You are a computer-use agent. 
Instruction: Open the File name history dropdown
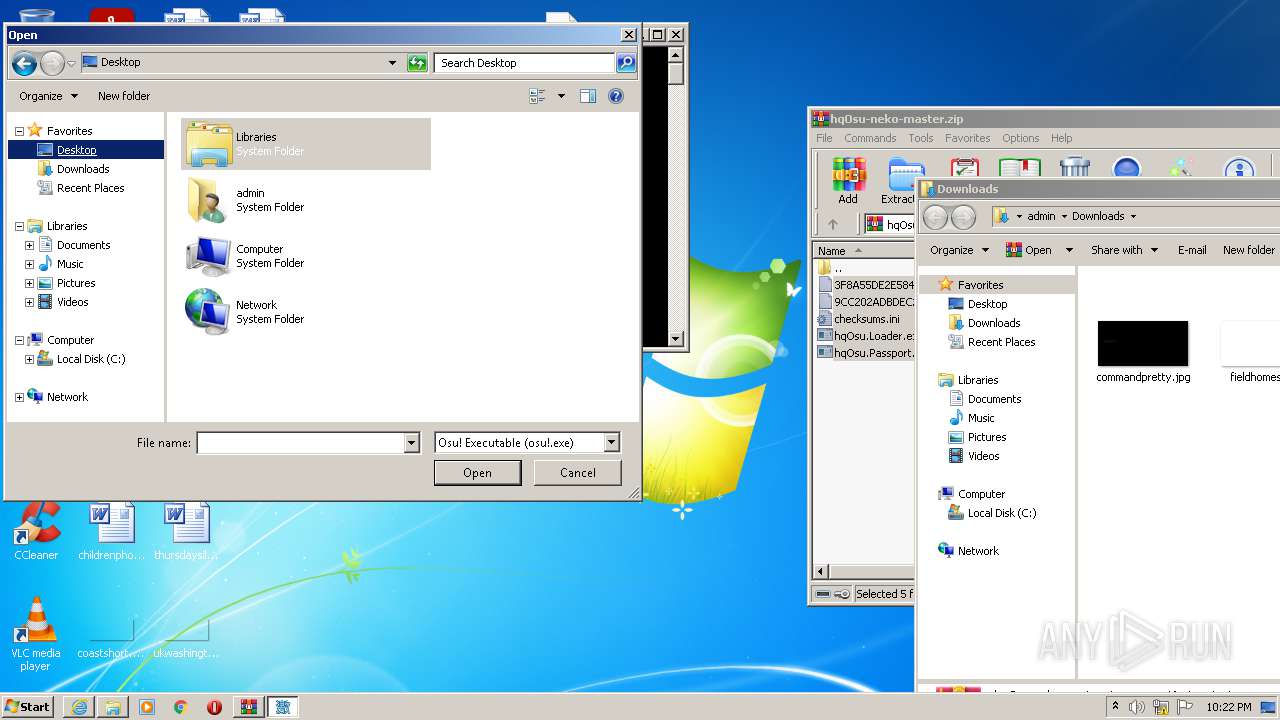click(411, 443)
